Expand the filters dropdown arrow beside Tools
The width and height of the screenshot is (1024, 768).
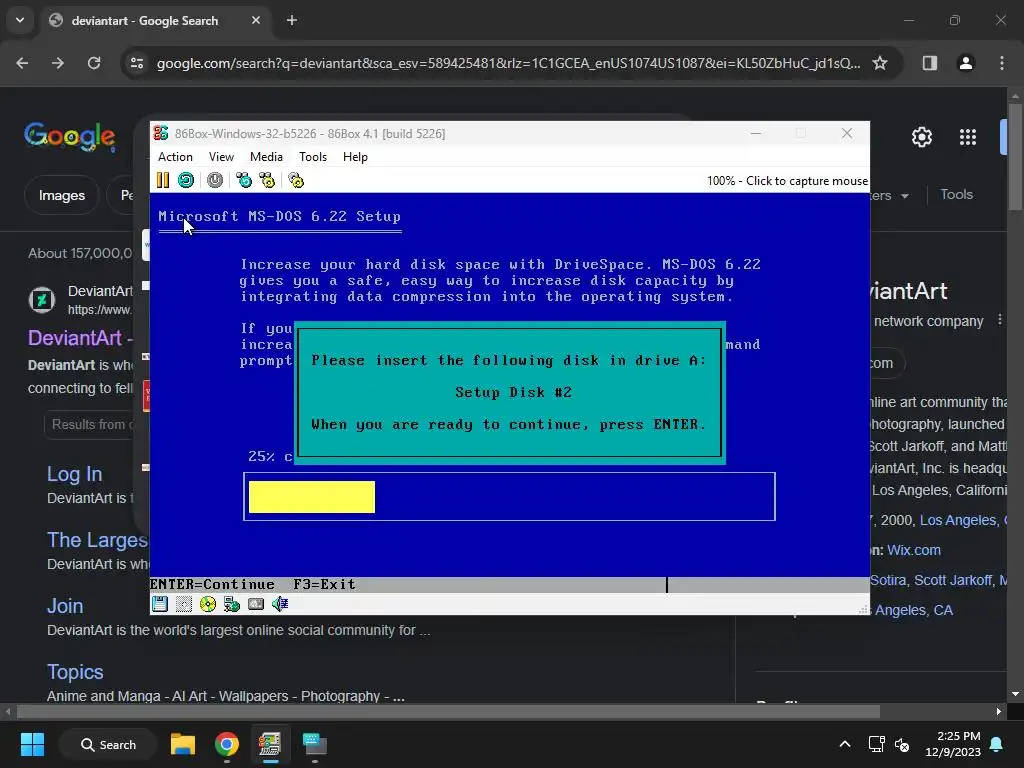[x=905, y=196]
